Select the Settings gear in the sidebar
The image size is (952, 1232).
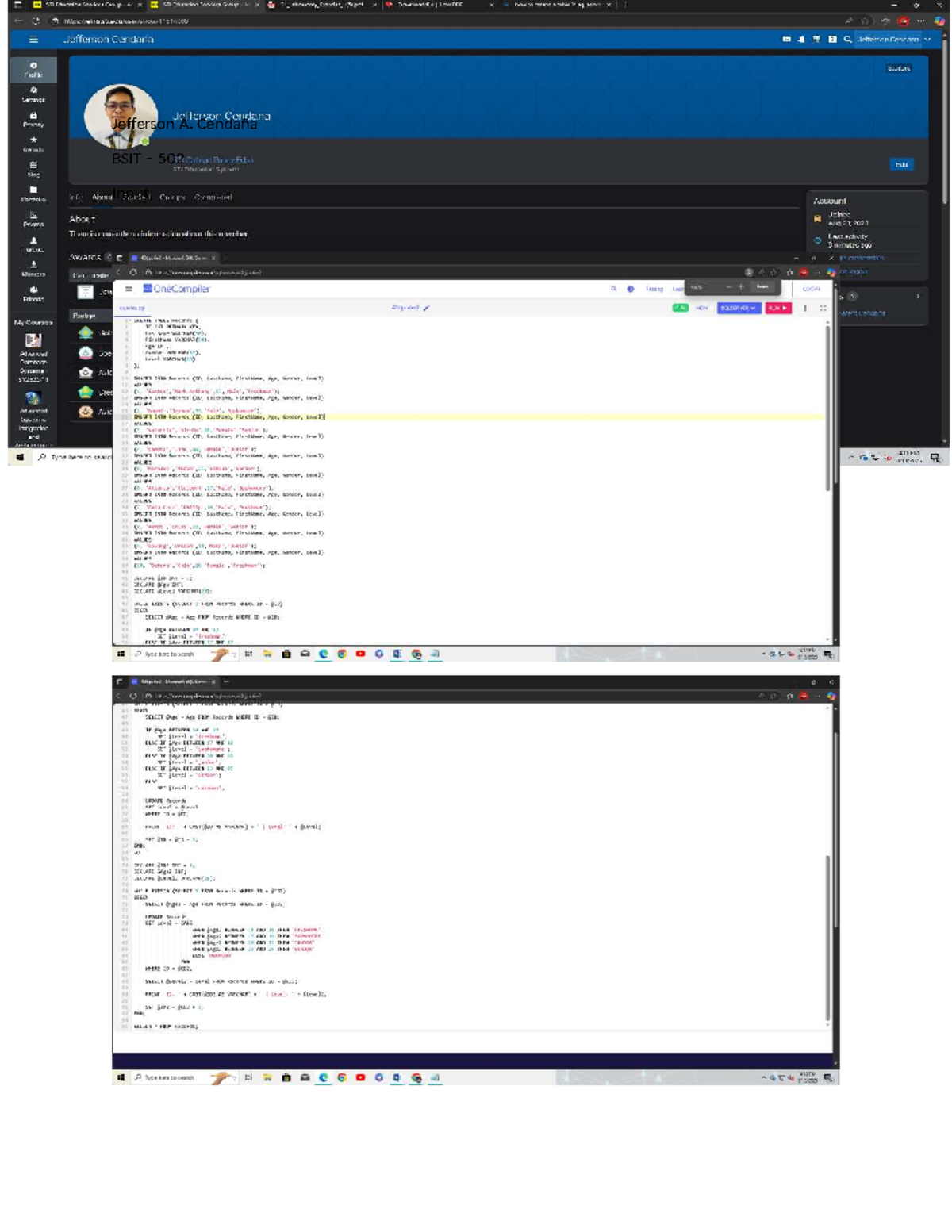tap(33, 91)
